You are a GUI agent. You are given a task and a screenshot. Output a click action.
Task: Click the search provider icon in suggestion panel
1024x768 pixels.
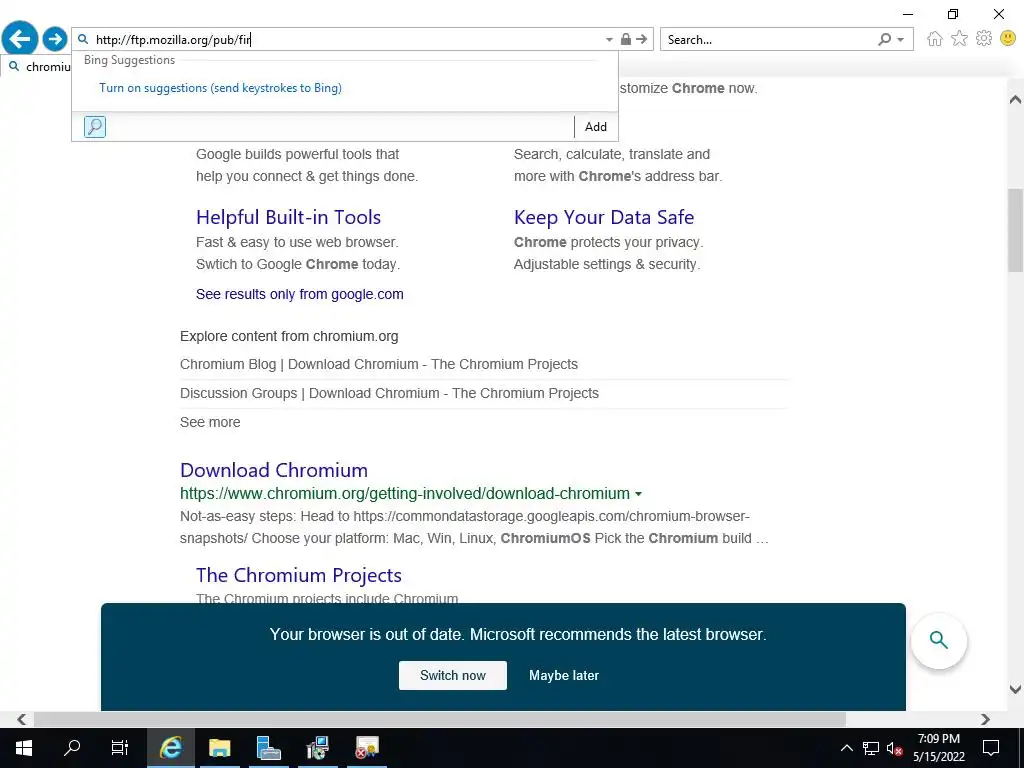click(x=95, y=127)
